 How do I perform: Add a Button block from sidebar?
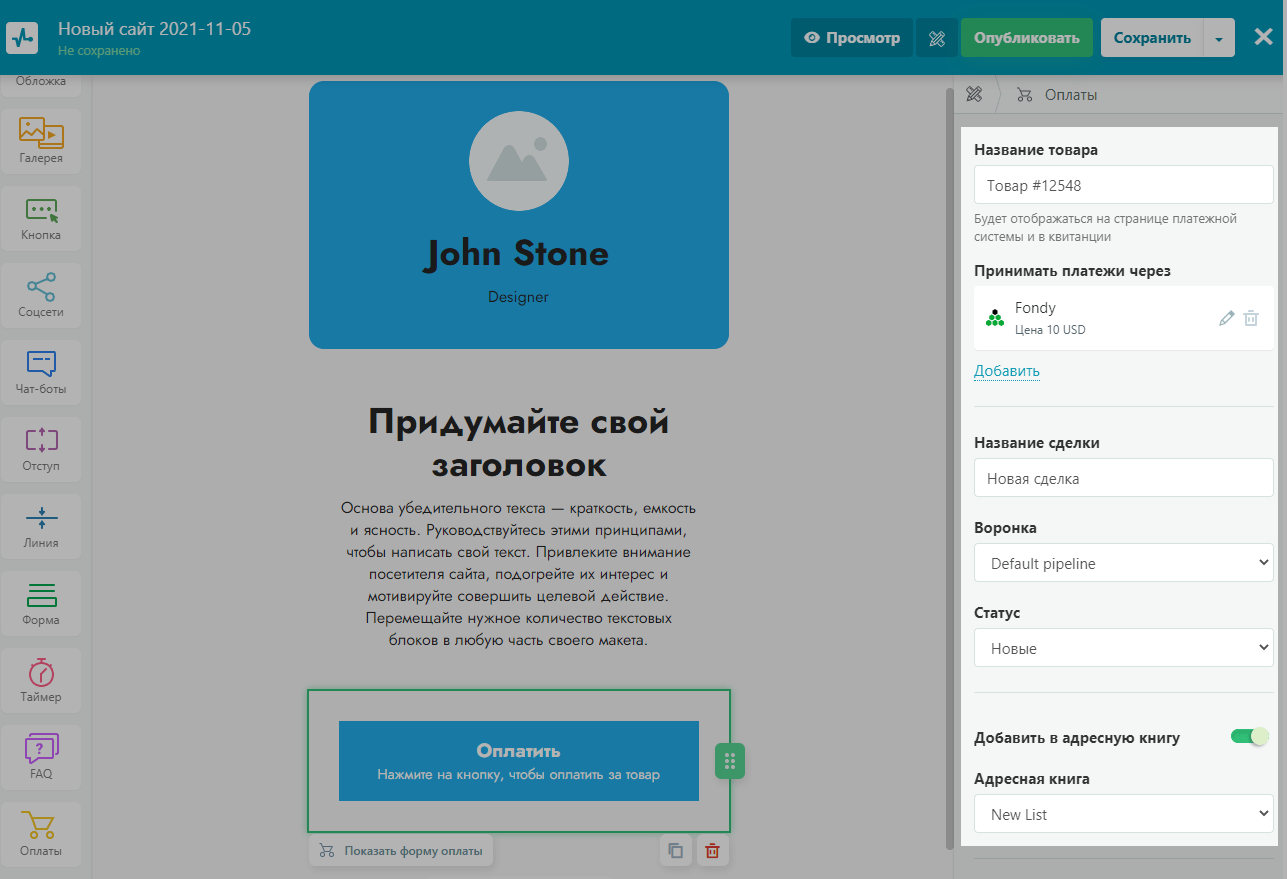tap(41, 217)
